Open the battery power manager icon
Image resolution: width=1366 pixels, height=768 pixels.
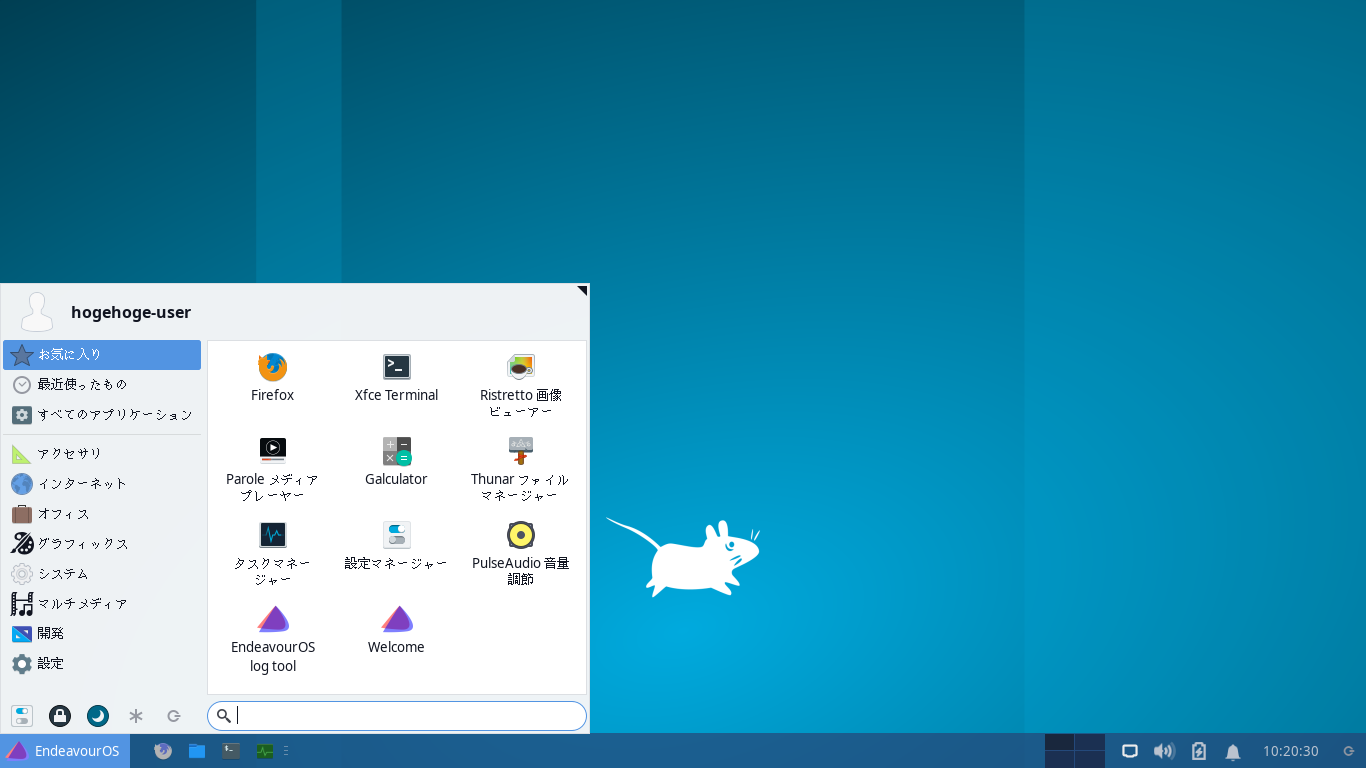1199,751
